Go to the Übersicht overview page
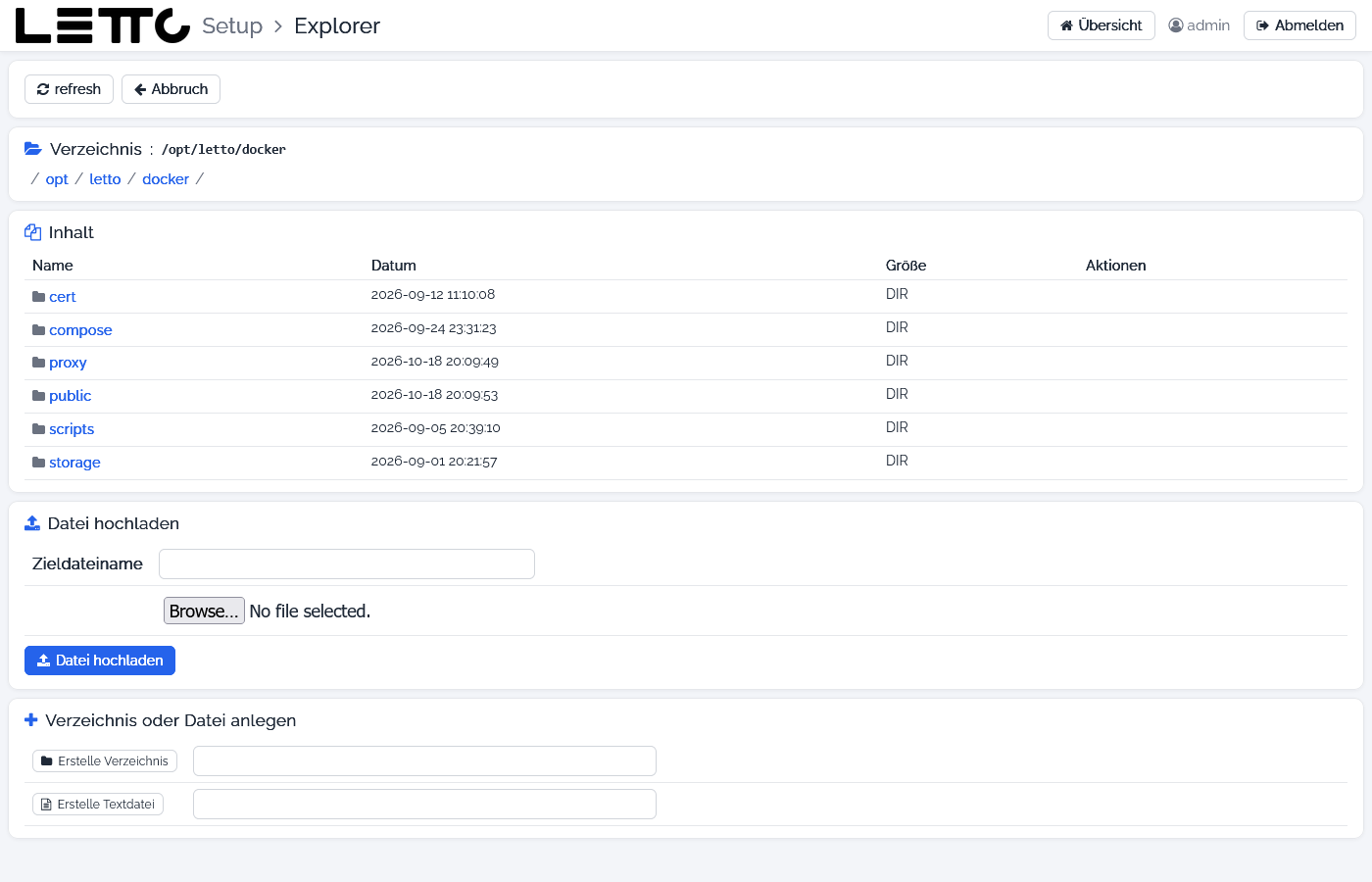This screenshot has width=1372, height=882. pyautogui.click(x=1102, y=25)
